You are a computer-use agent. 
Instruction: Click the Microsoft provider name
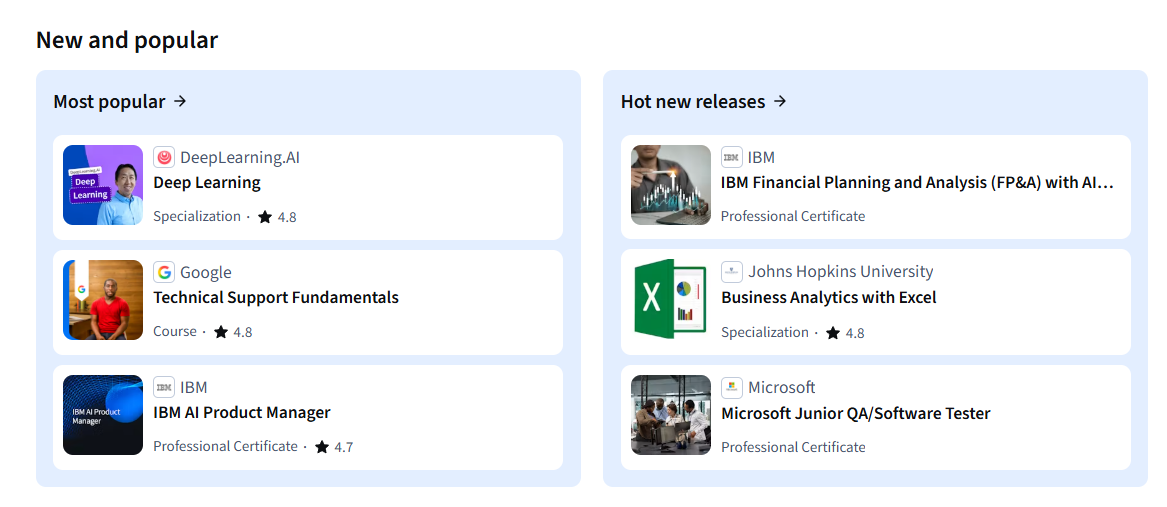point(781,387)
